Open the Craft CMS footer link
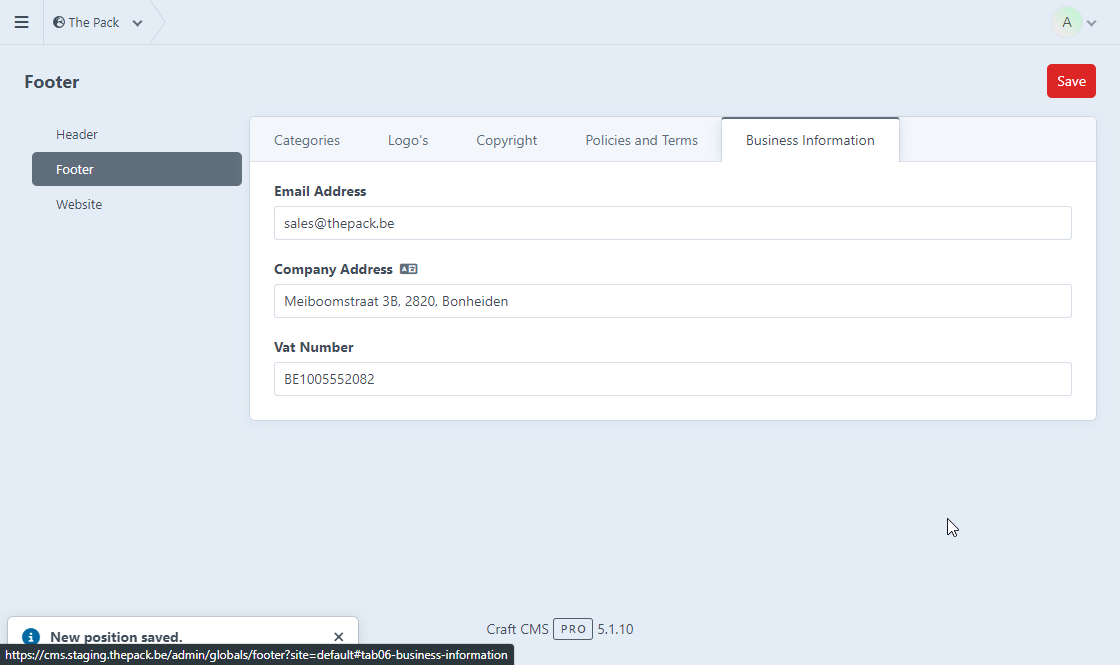The image size is (1120, 665). pyautogui.click(x=517, y=629)
